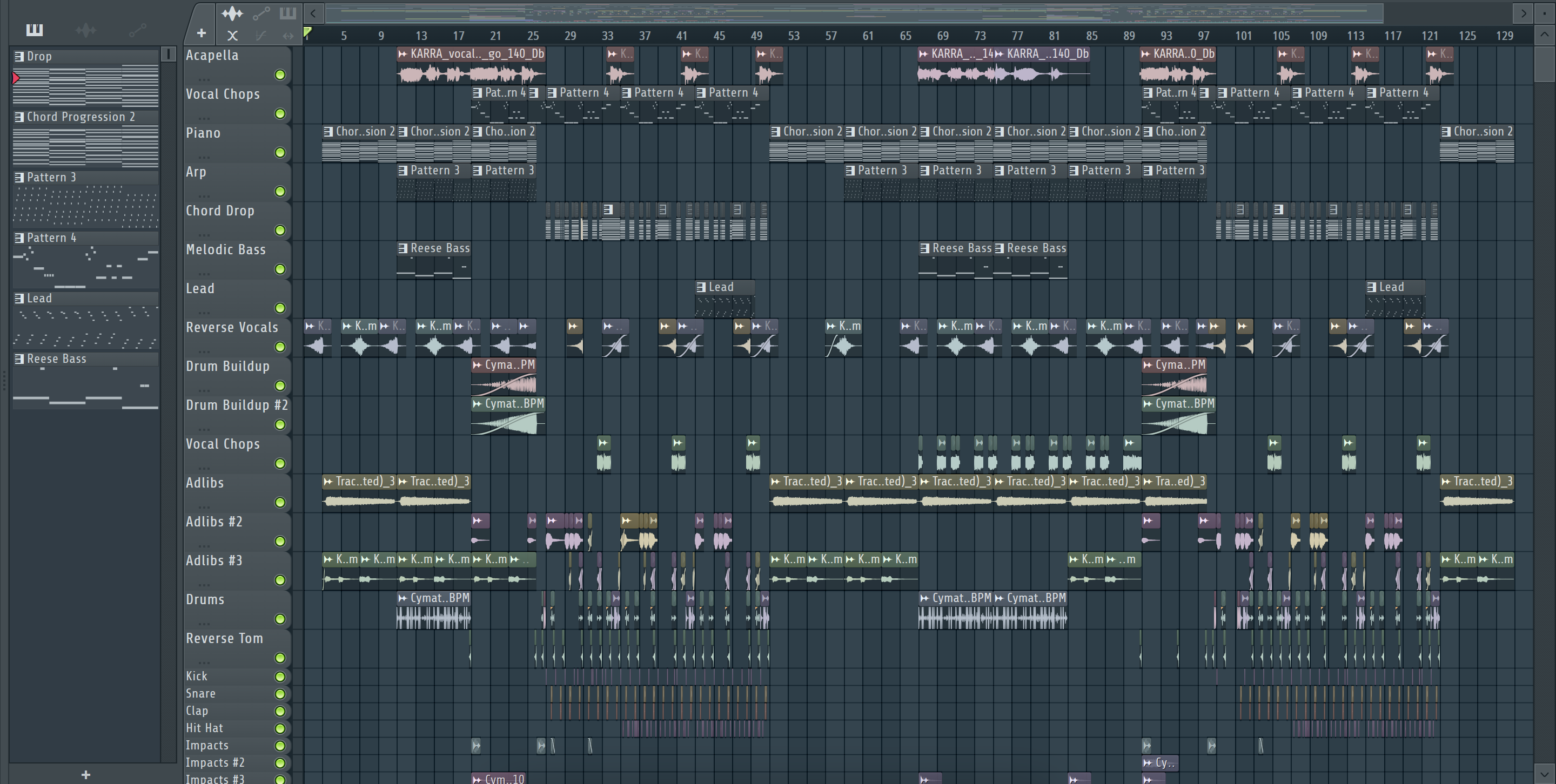
Task: Show pattern clips in the picker panel
Action: pos(35,30)
